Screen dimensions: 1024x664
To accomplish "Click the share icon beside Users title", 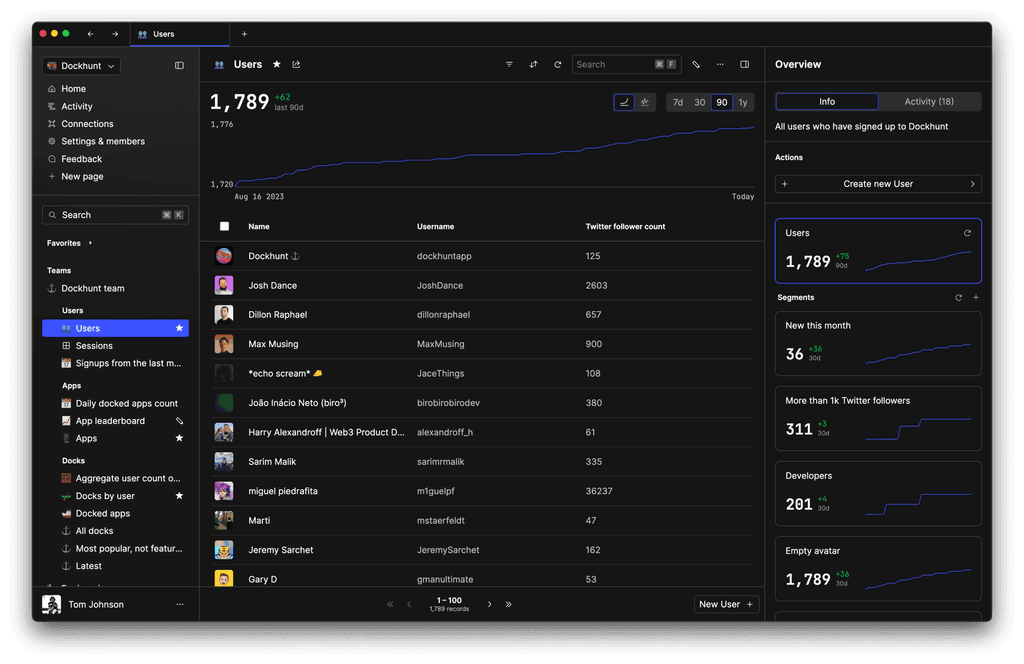I will click(x=296, y=64).
